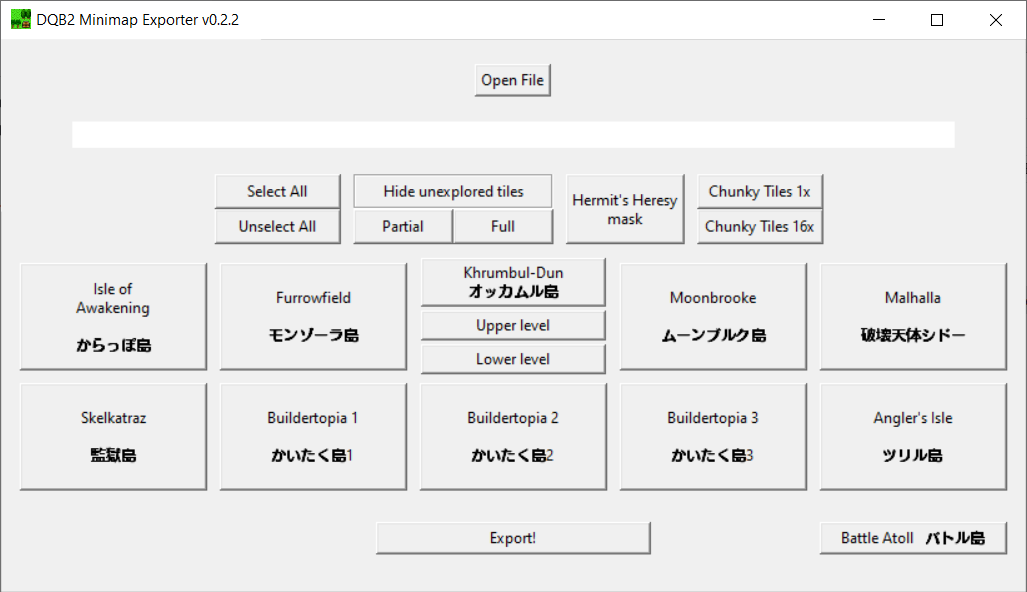Select the Isle of Awakening island
This screenshot has height=592, width=1027.
click(x=113, y=316)
